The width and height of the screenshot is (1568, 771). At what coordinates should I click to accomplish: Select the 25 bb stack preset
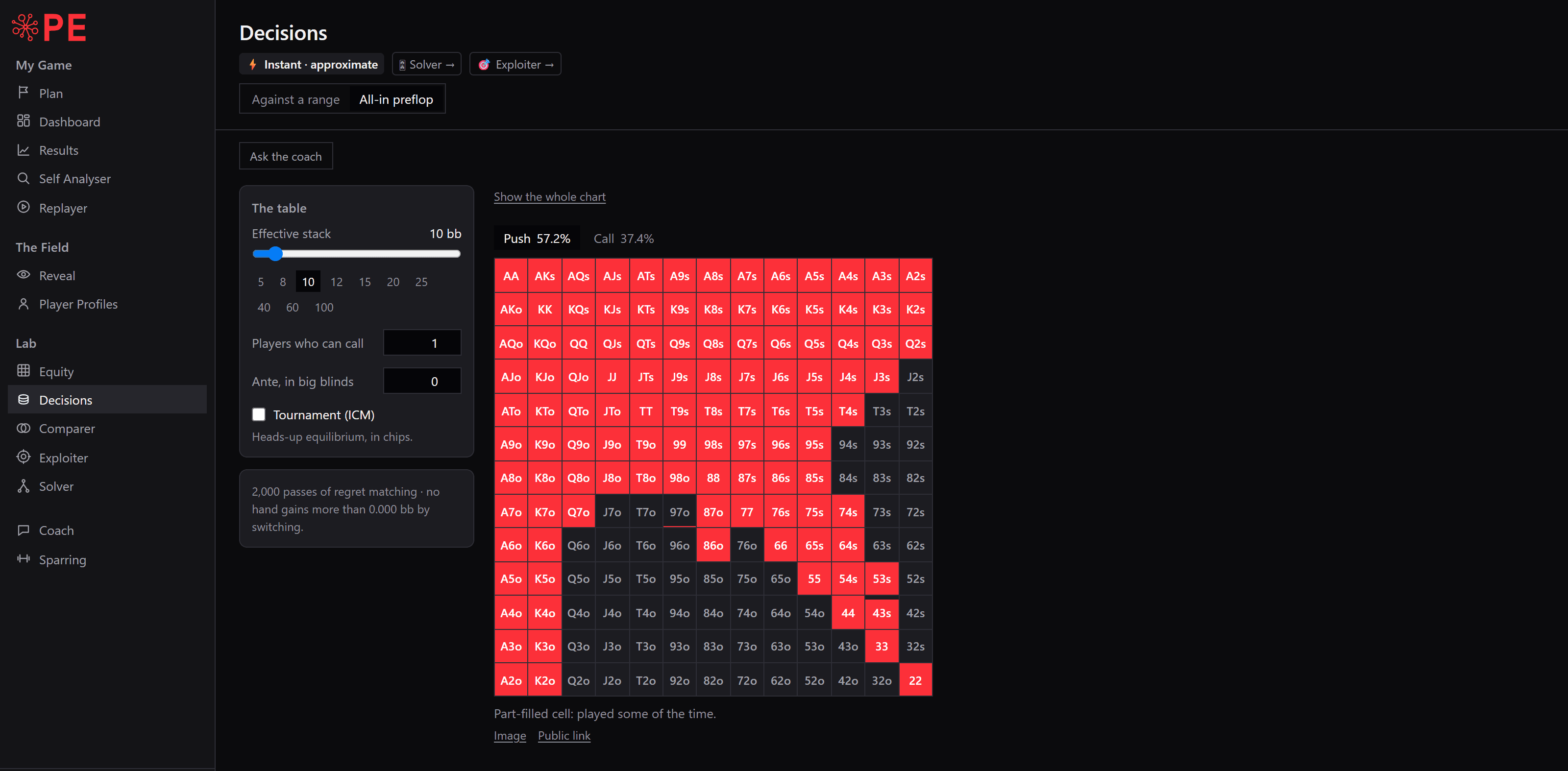421,282
